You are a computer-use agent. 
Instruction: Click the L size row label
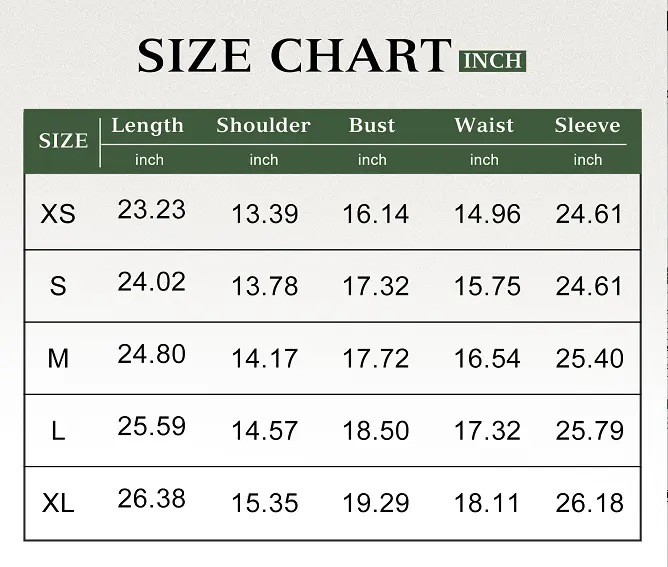pos(58,431)
